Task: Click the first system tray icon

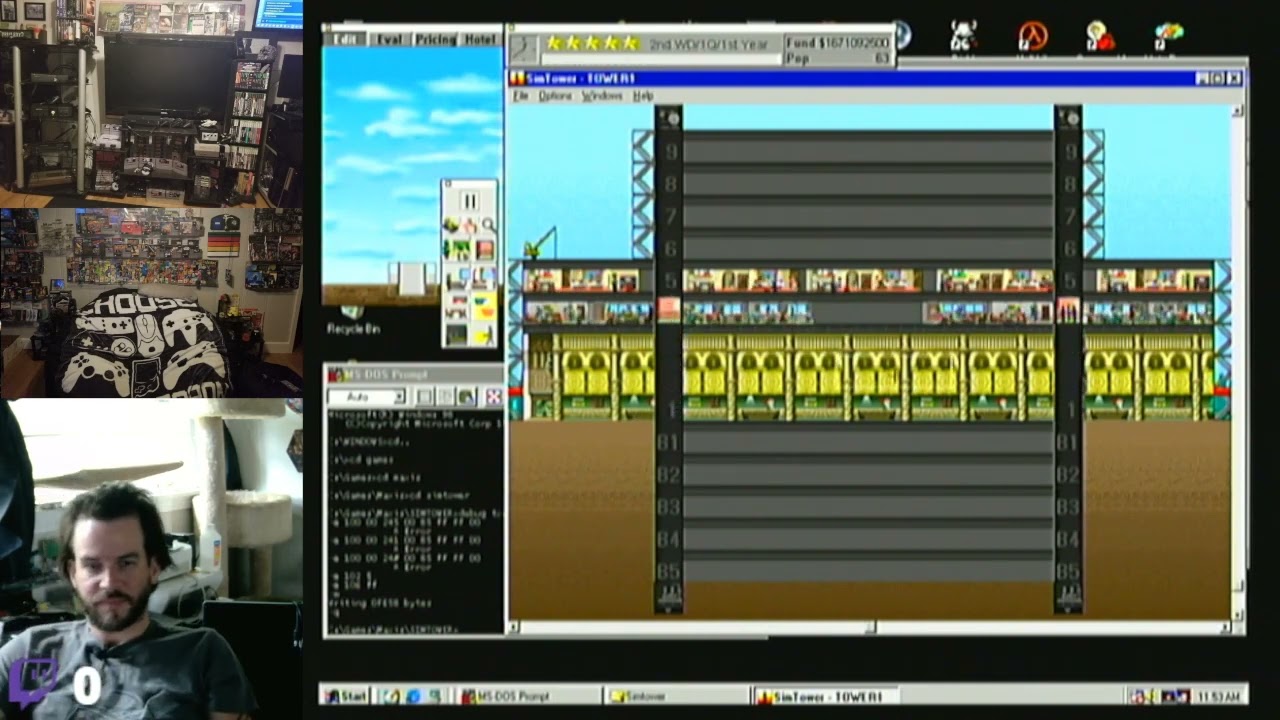Action: click(1139, 696)
